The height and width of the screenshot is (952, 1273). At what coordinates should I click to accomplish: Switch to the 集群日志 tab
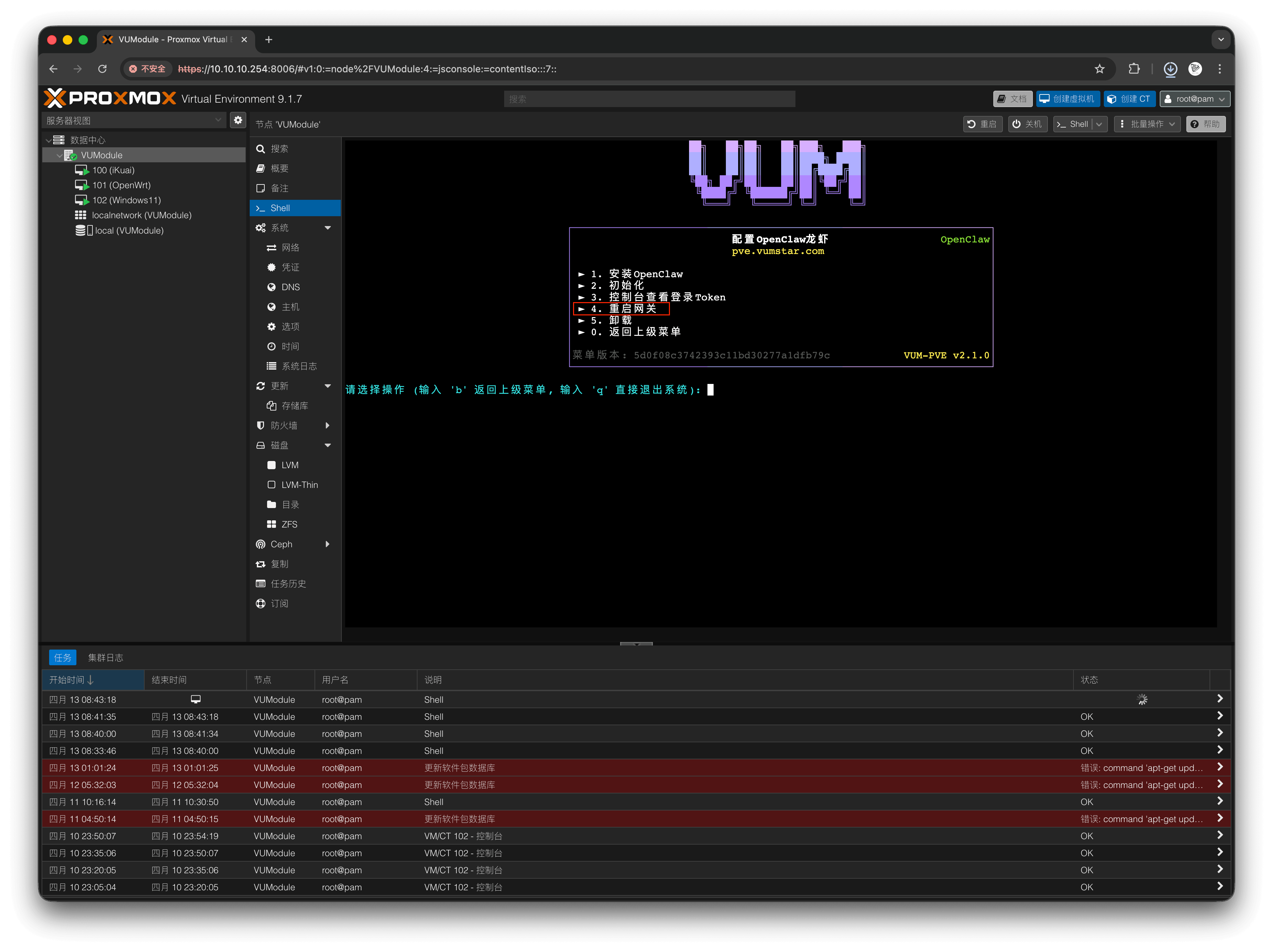click(x=105, y=657)
